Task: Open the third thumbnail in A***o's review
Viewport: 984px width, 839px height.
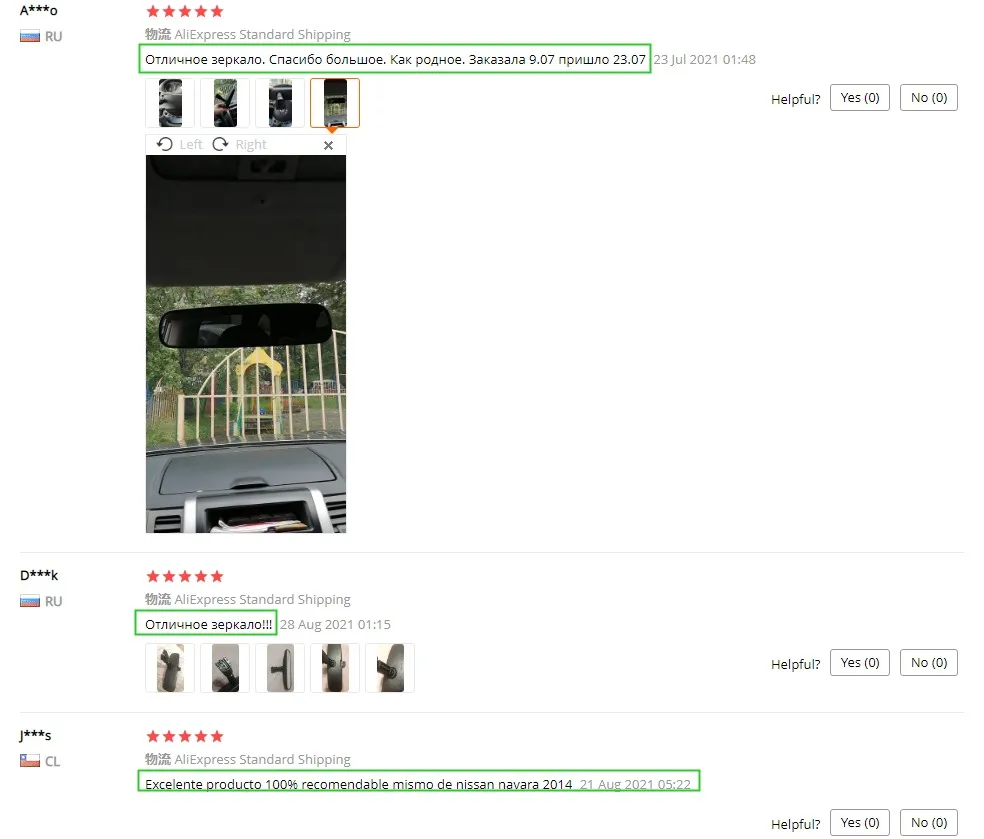Action: click(x=280, y=103)
